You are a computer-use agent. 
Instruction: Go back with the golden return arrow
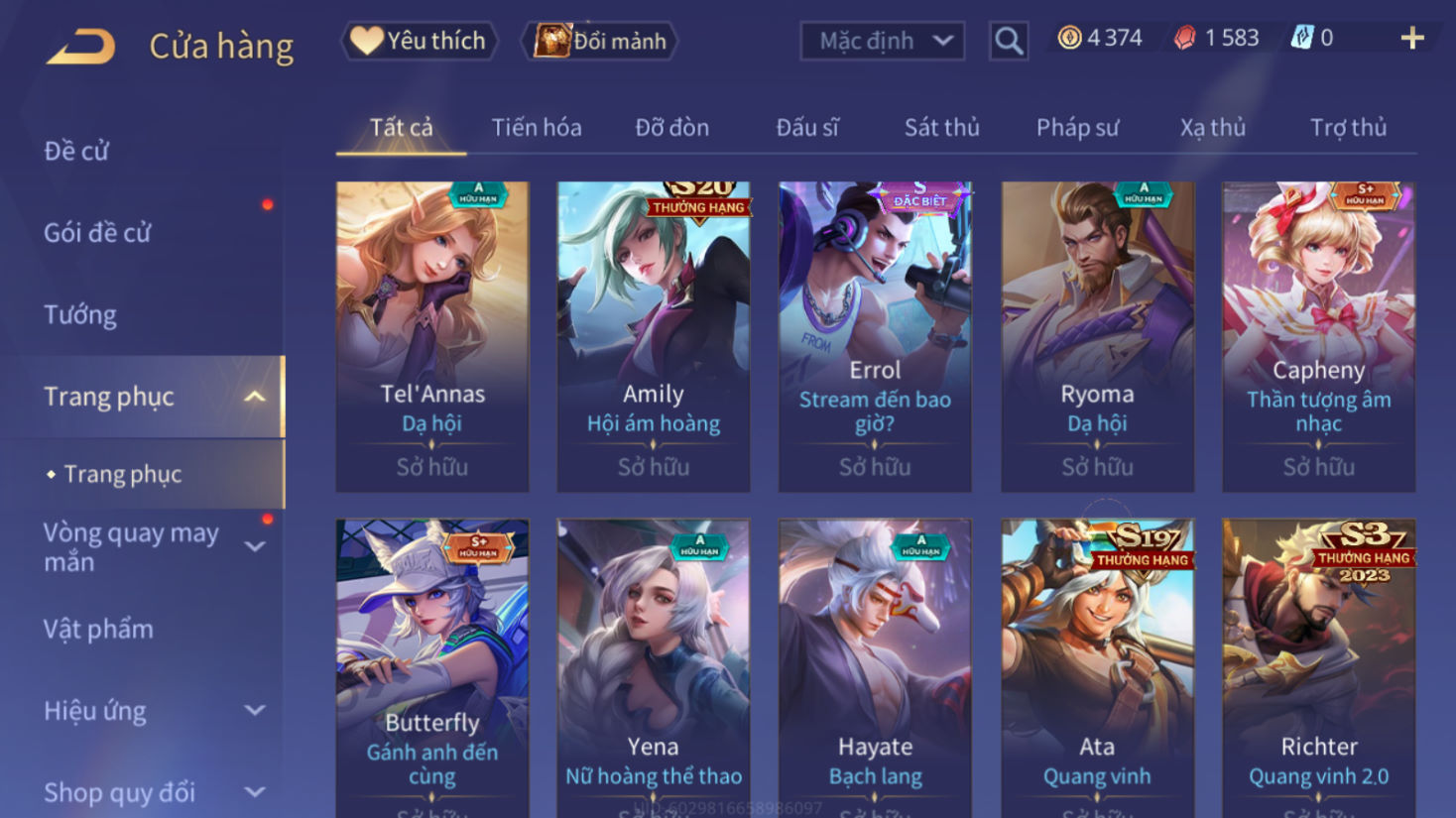click(x=80, y=46)
